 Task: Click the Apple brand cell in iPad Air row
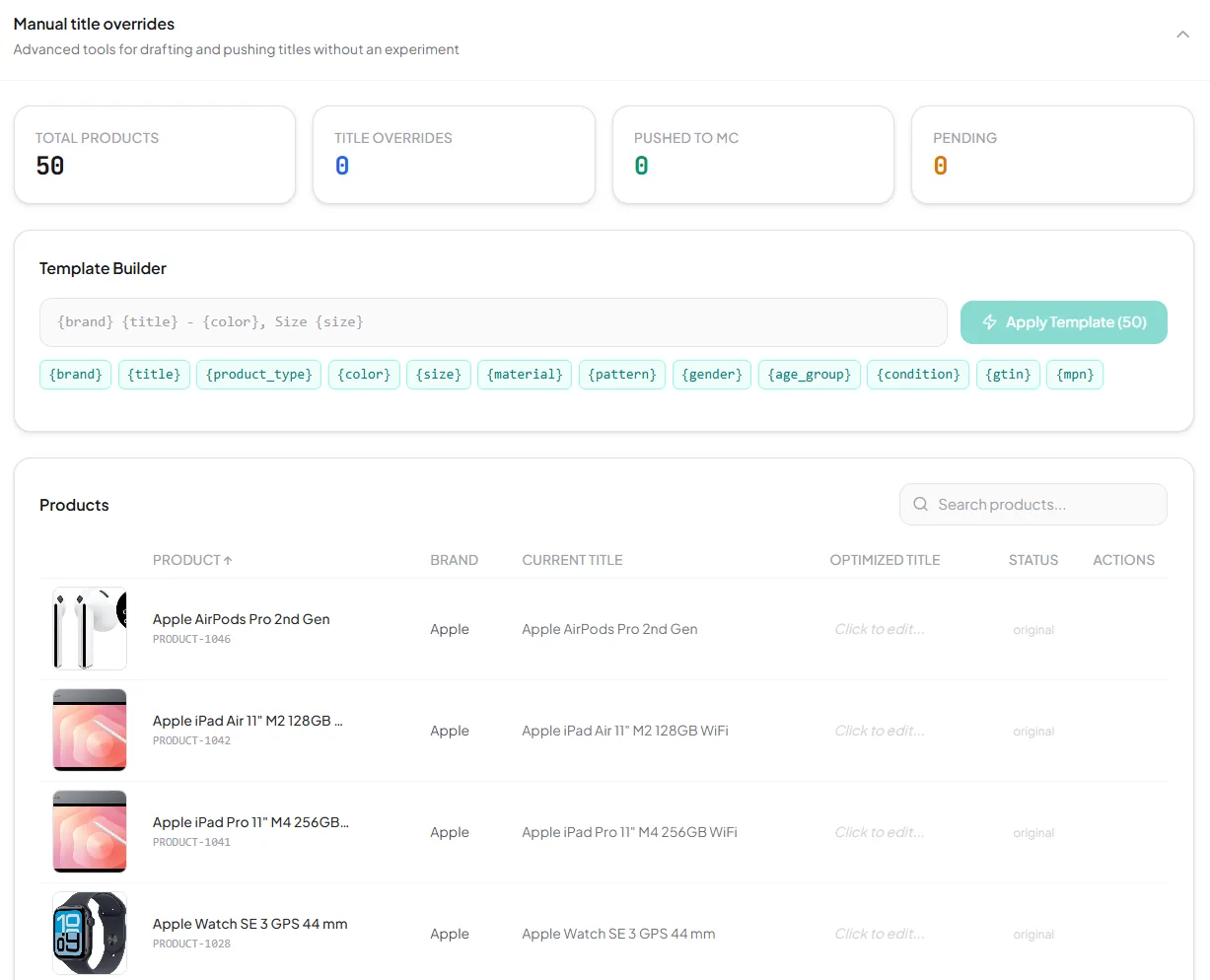[x=450, y=731]
